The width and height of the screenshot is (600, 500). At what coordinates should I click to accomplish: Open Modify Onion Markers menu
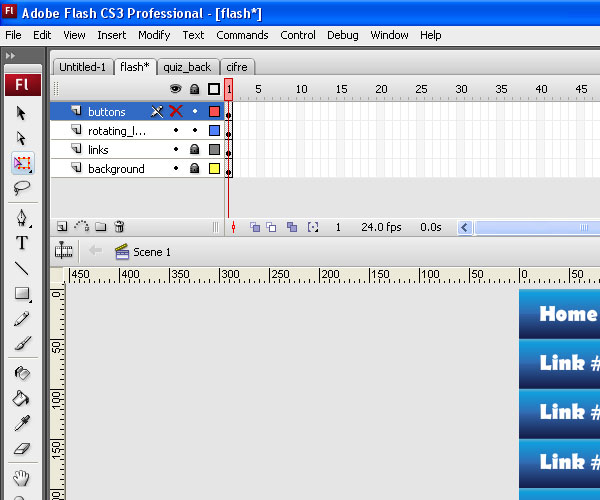313,227
